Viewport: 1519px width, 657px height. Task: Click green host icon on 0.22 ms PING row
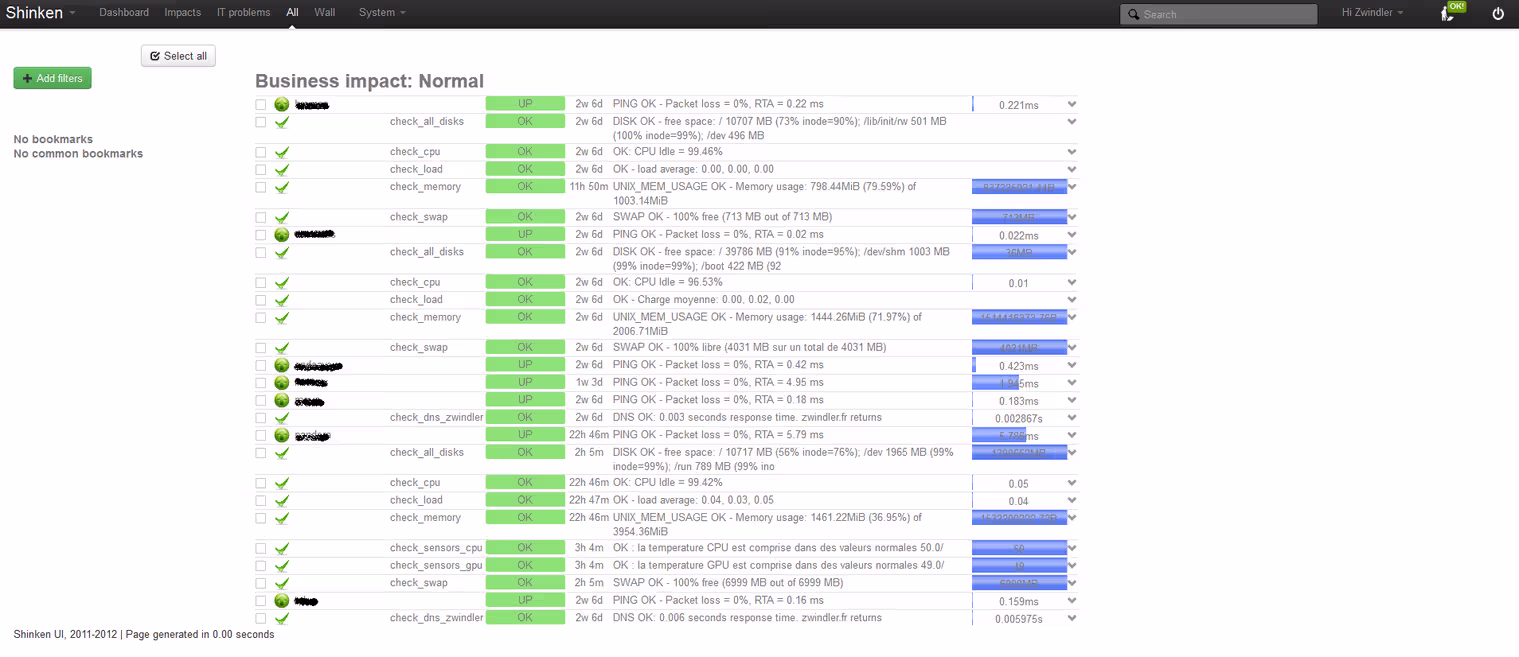tap(282, 105)
